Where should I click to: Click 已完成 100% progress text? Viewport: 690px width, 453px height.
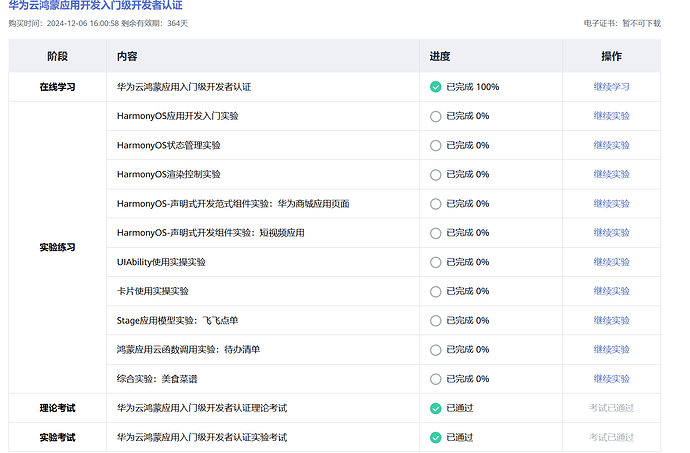[x=473, y=87]
